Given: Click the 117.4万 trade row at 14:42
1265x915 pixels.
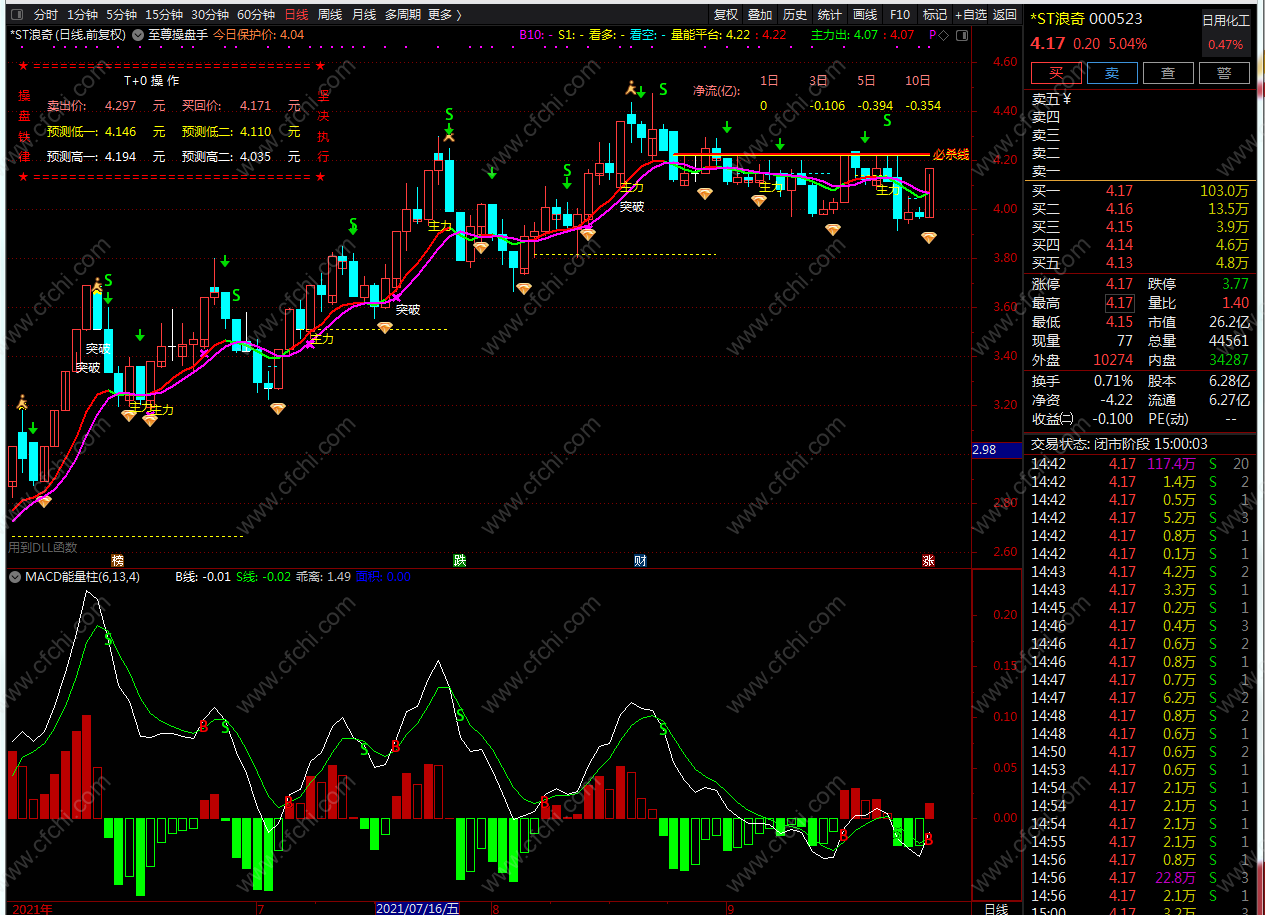Looking at the screenshot, I should [x=1141, y=464].
